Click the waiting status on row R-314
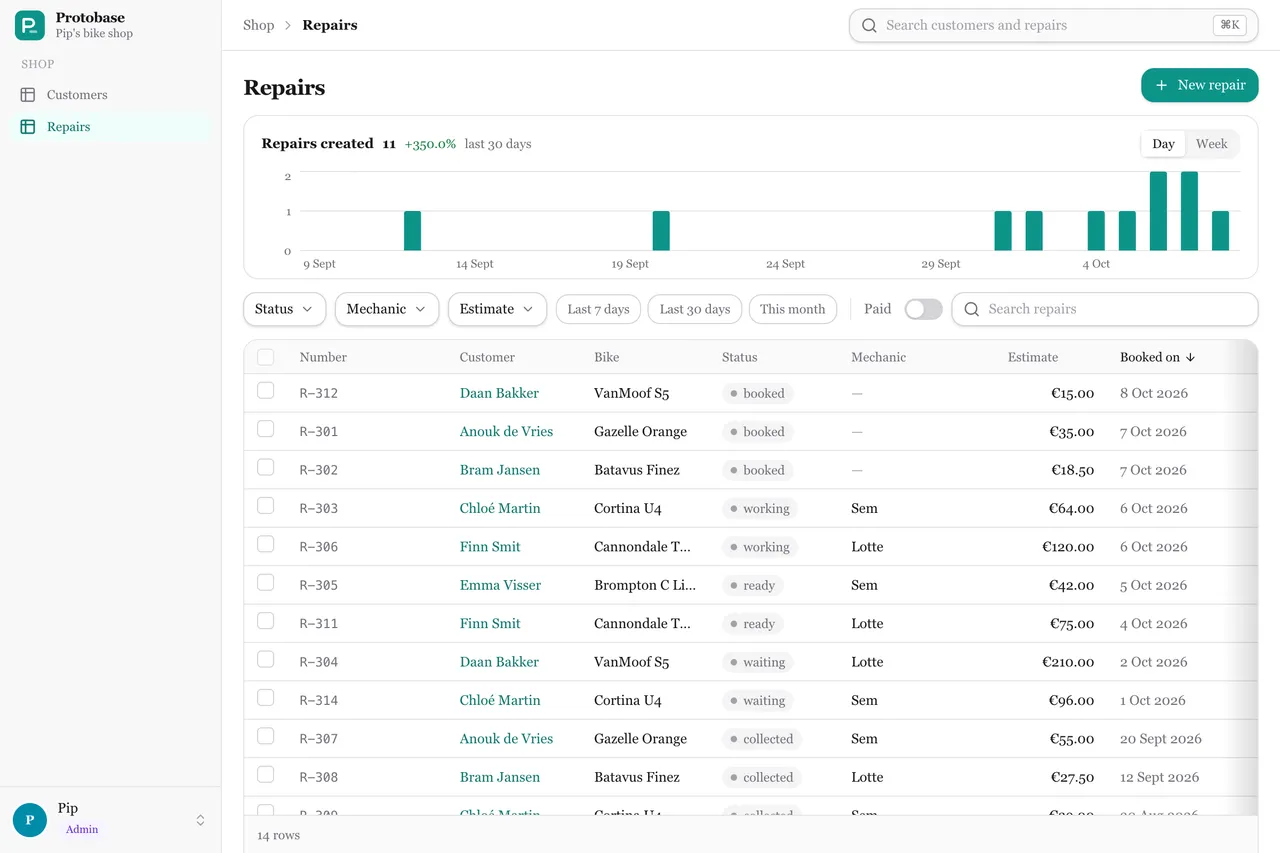This screenshot has width=1280, height=853. (759, 700)
